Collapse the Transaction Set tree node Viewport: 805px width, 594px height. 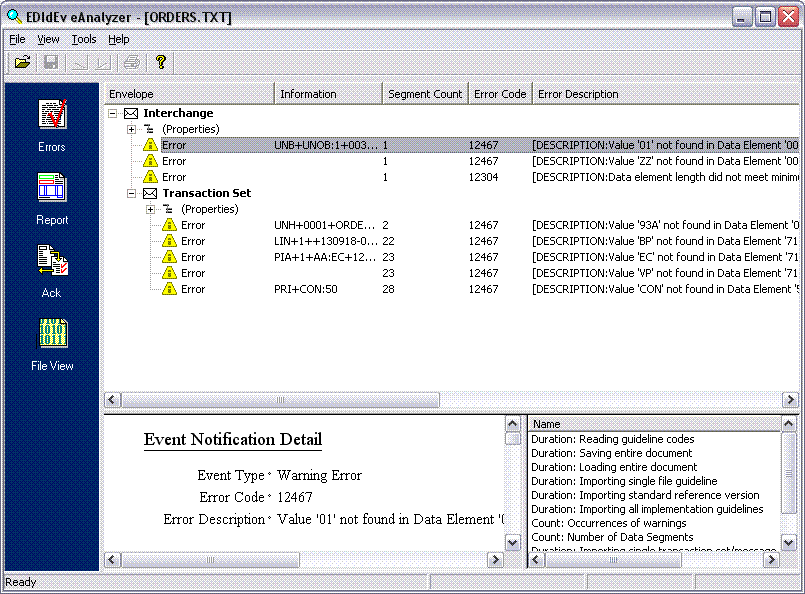coord(132,193)
